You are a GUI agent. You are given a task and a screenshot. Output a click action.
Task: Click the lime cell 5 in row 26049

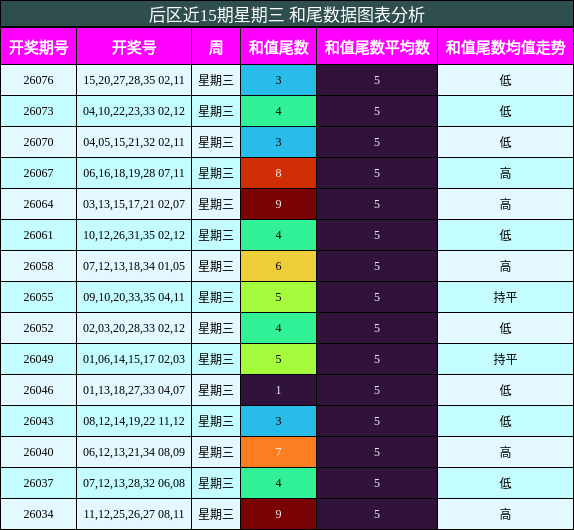point(279,359)
